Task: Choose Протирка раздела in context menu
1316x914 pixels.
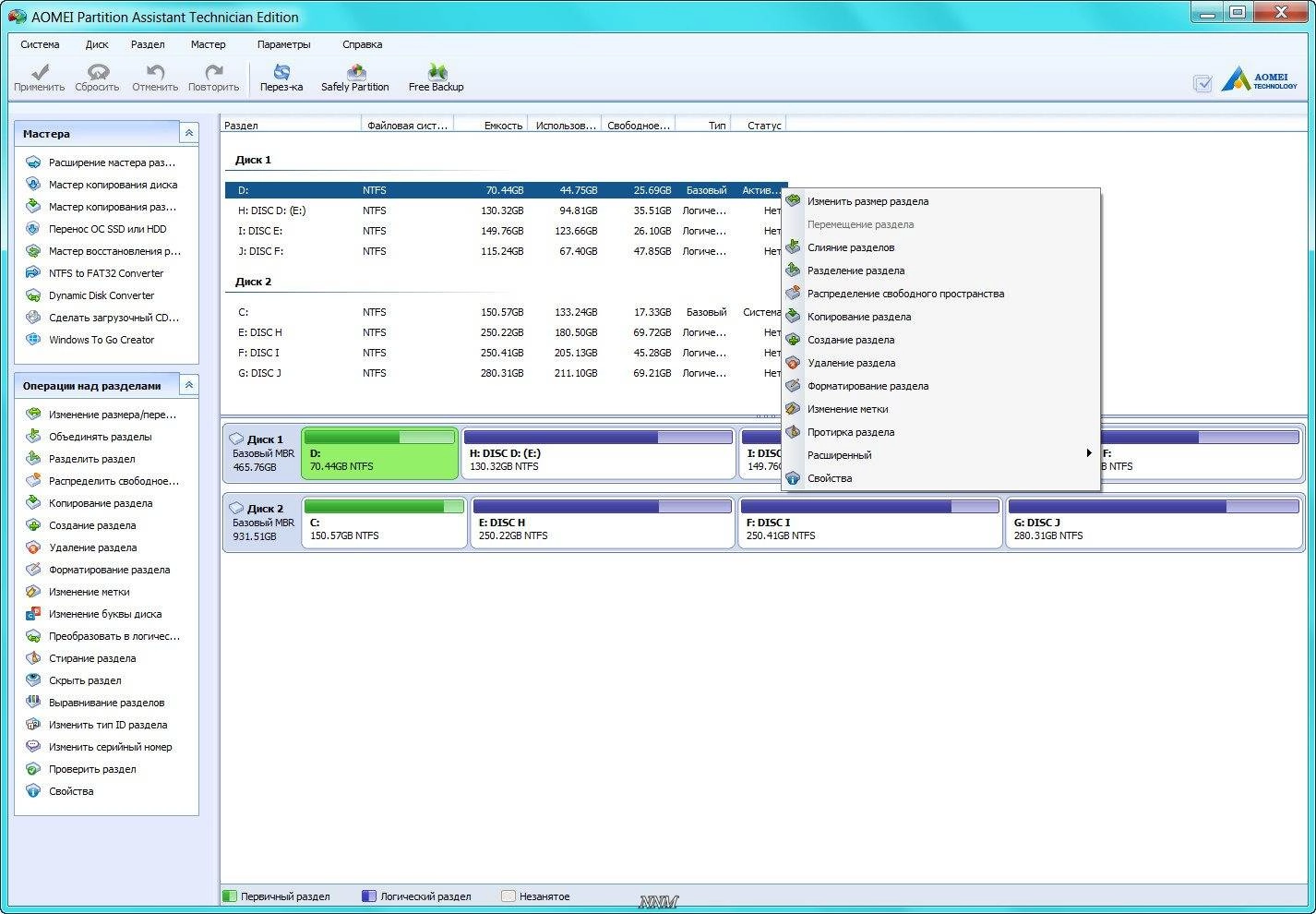Action: pos(940,432)
